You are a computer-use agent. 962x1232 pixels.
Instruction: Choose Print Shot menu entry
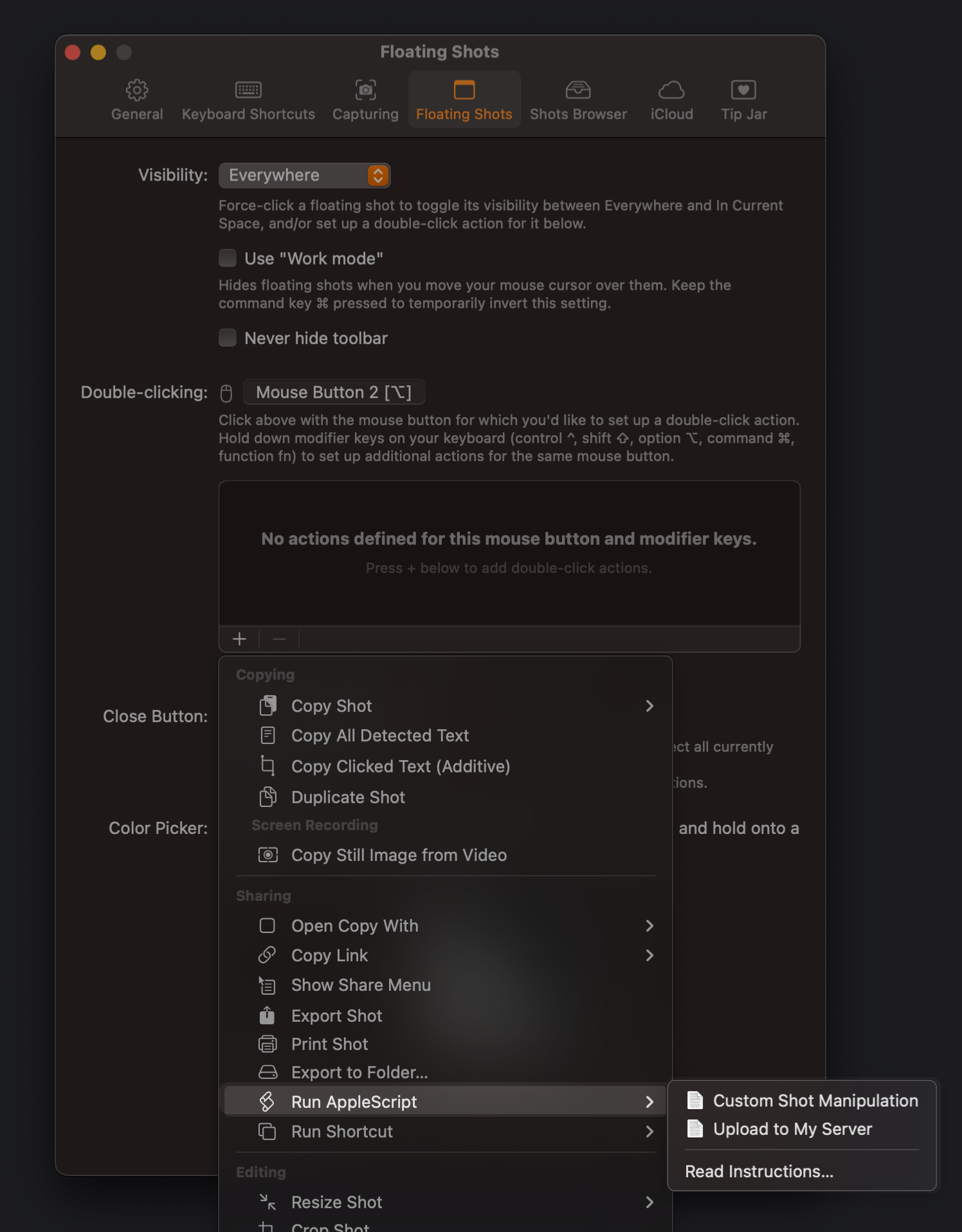(x=446, y=1044)
